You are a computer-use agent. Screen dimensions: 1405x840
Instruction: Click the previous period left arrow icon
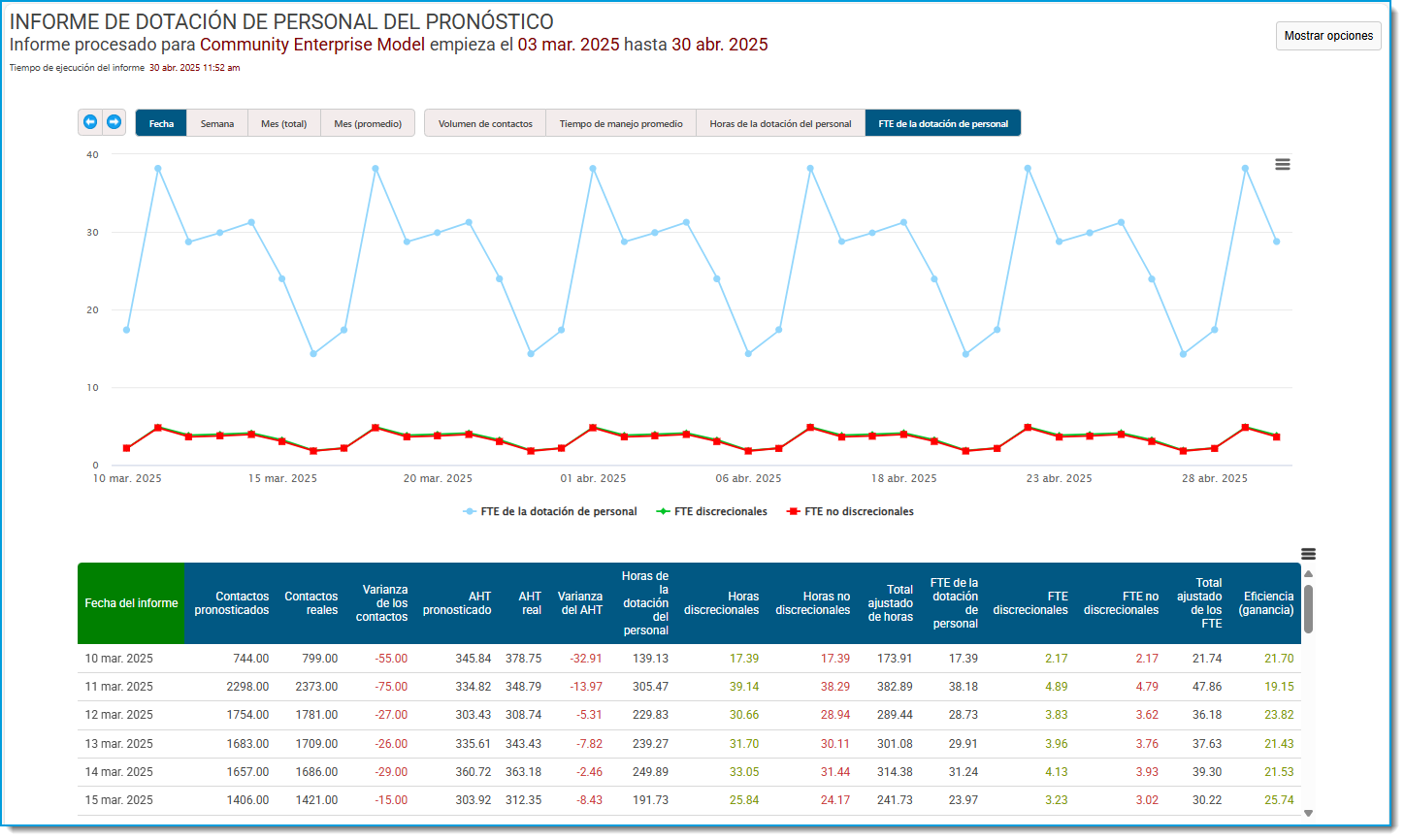[90, 122]
